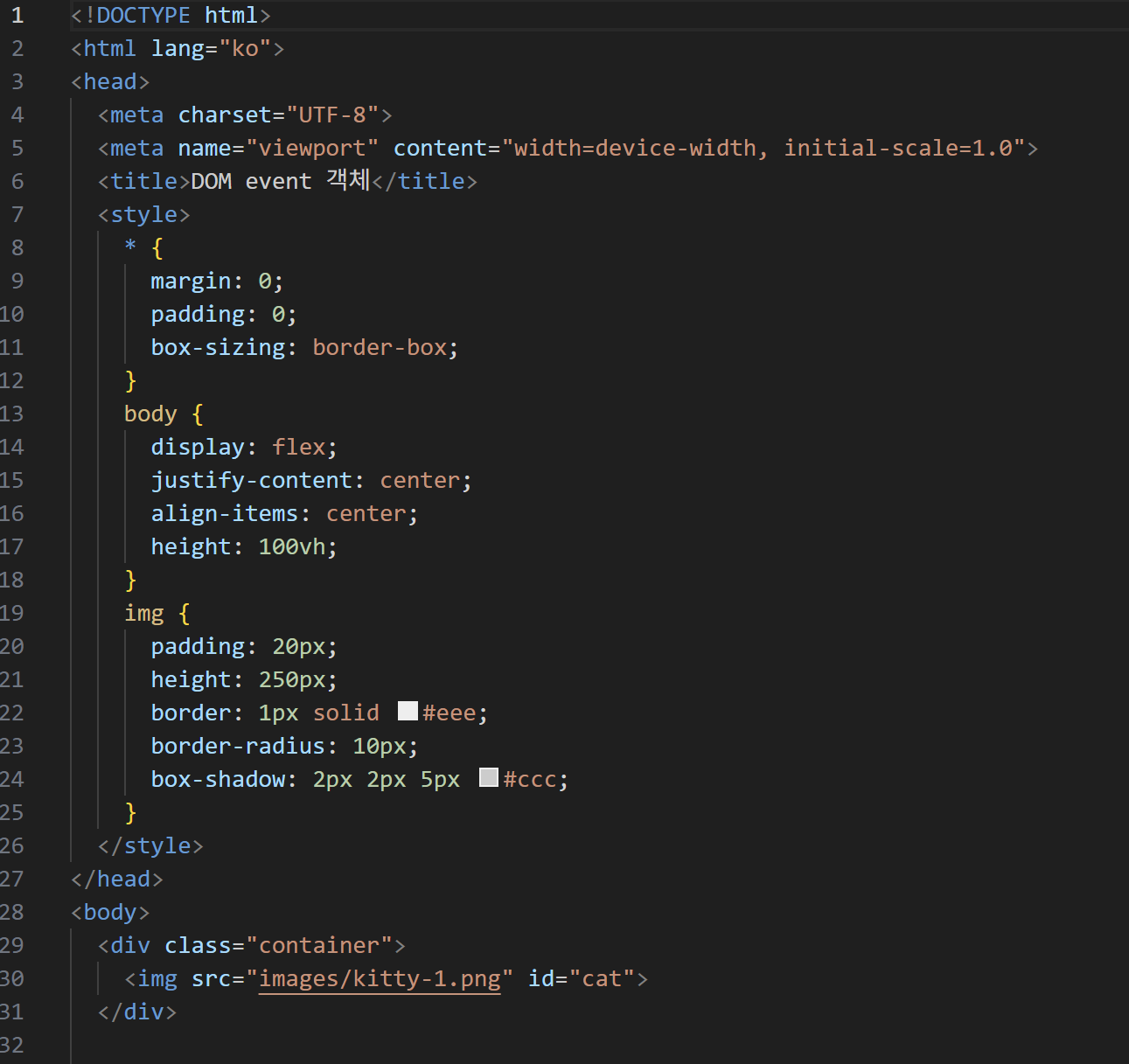
Task: Click the justify-content property
Action: (x=251, y=480)
